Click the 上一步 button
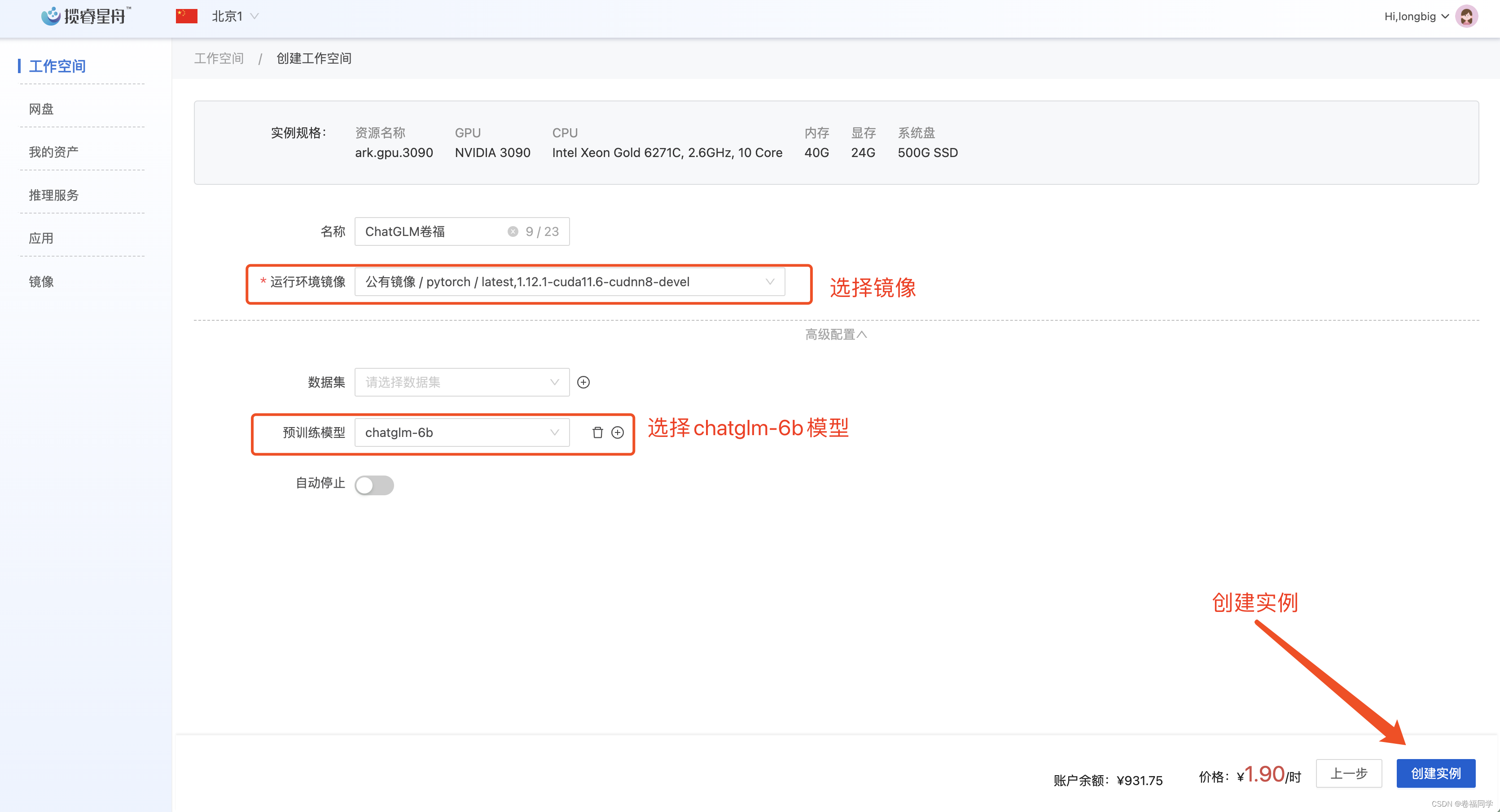This screenshot has width=1500, height=812. [x=1349, y=773]
